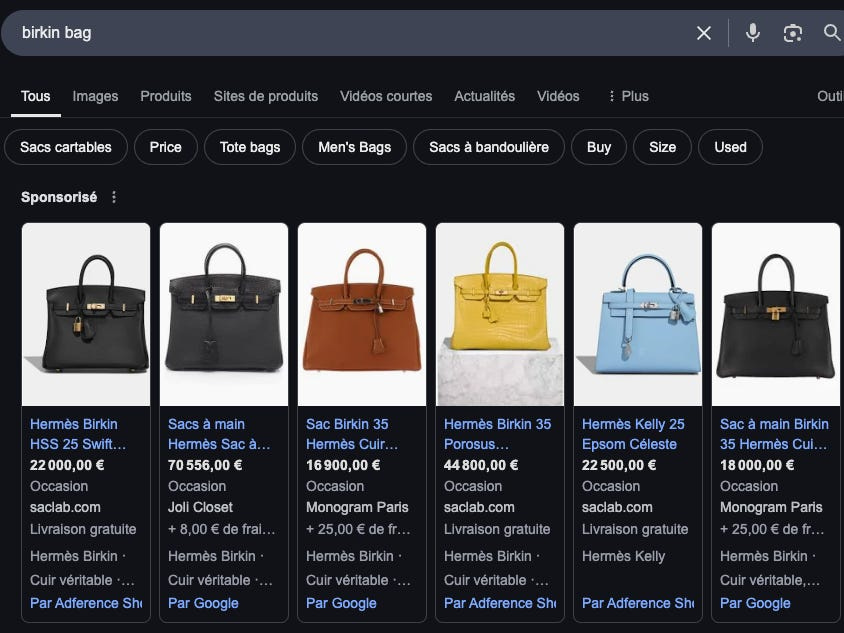844x633 pixels.
Task: Click the 44 800,00 € price
Action: point(481,465)
